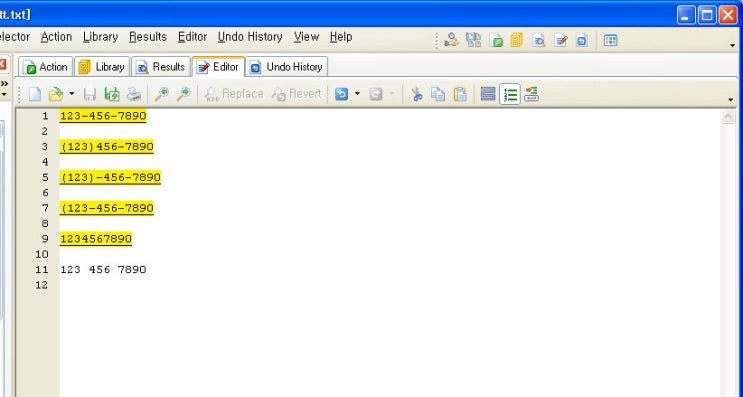Click highlighted text (123-456-7890 on line 7

(107, 208)
